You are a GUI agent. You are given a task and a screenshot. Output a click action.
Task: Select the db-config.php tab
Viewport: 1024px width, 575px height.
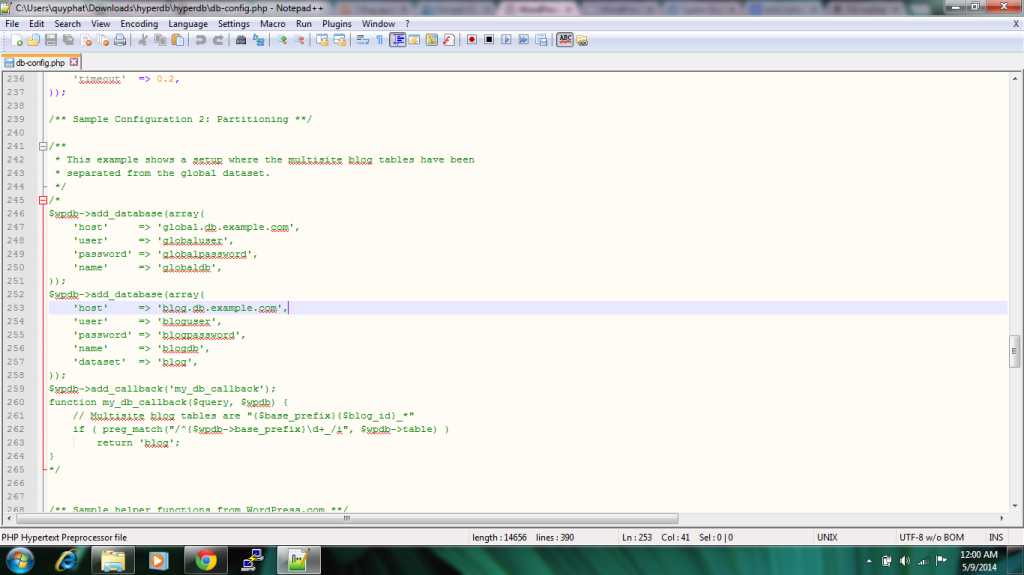click(x=40, y=63)
